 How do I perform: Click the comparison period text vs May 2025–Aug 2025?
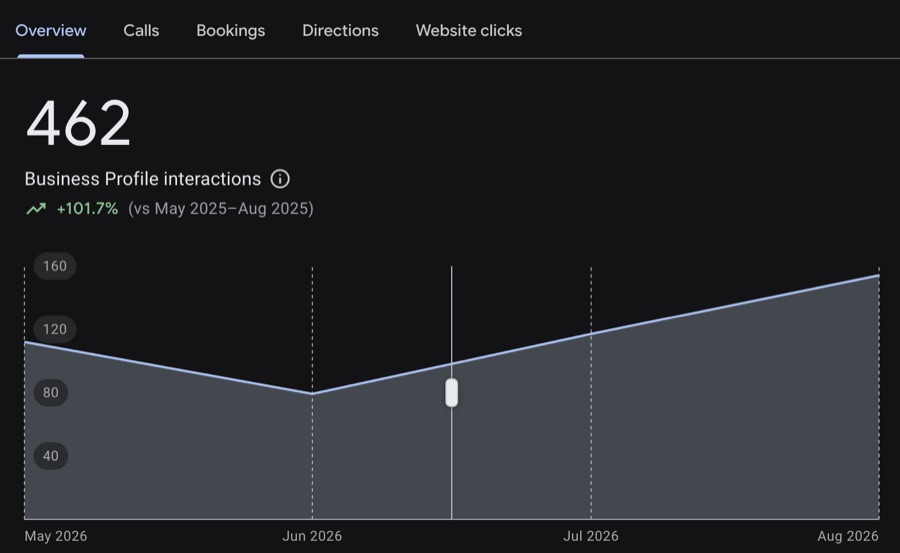(x=221, y=208)
